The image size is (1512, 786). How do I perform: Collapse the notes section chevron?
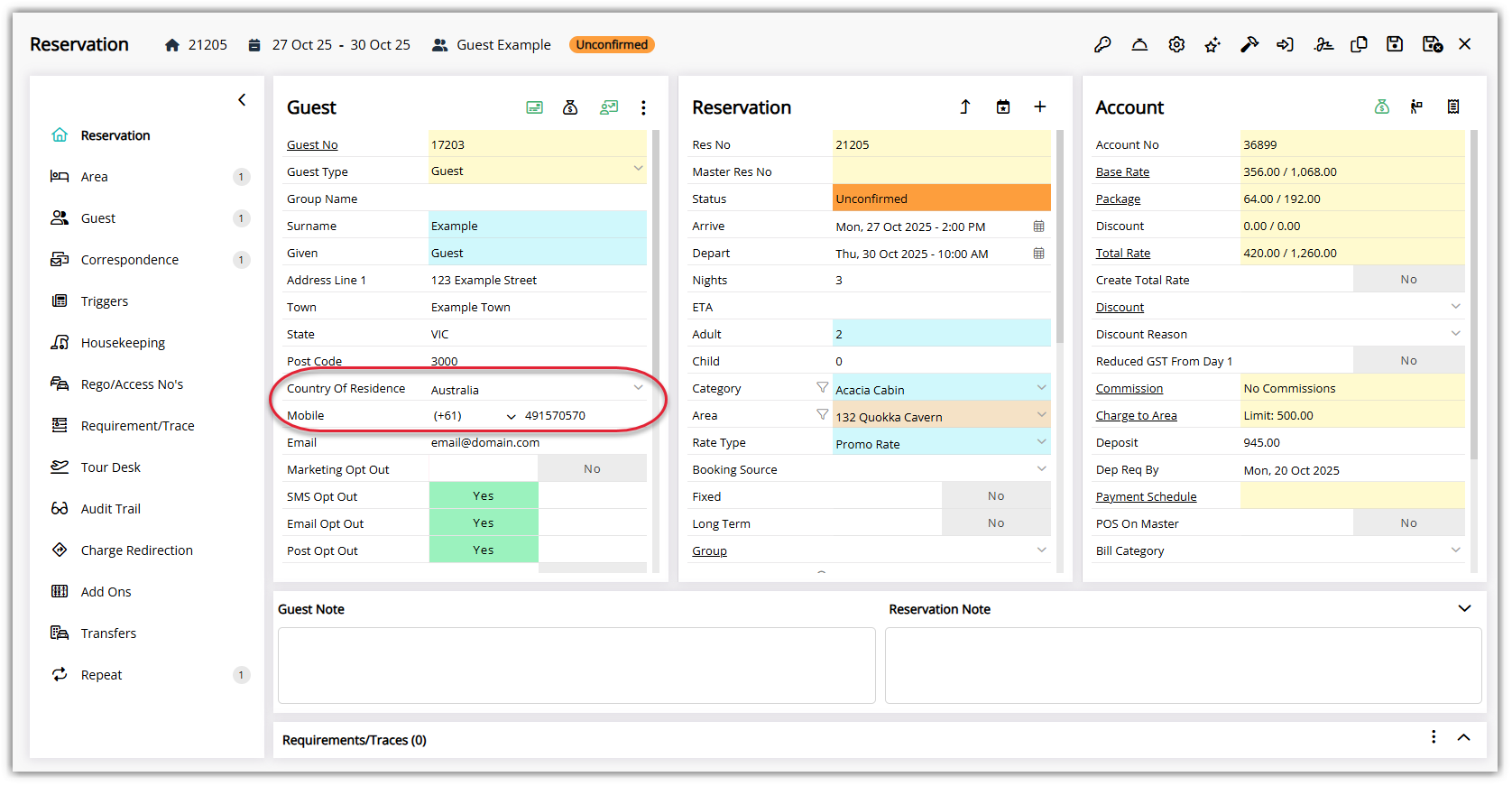click(x=1464, y=608)
